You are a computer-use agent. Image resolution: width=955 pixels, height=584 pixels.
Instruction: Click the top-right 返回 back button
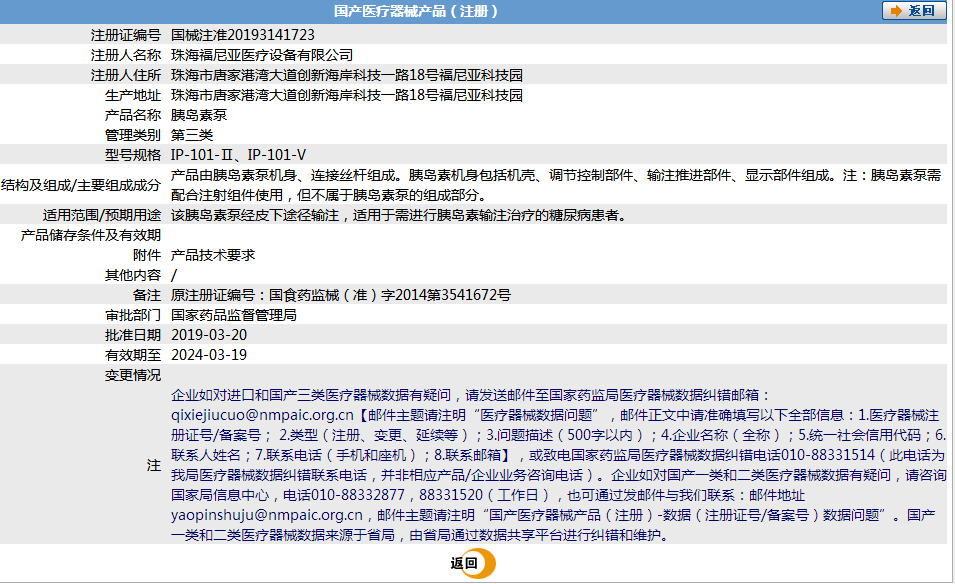[x=913, y=10]
